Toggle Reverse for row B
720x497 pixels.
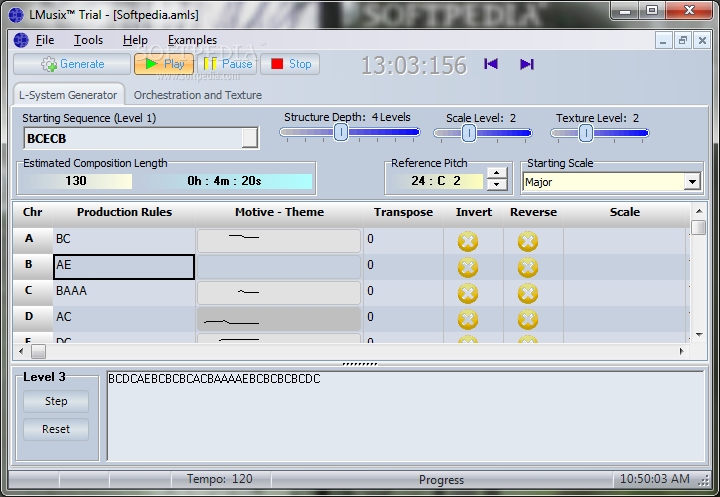528,267
